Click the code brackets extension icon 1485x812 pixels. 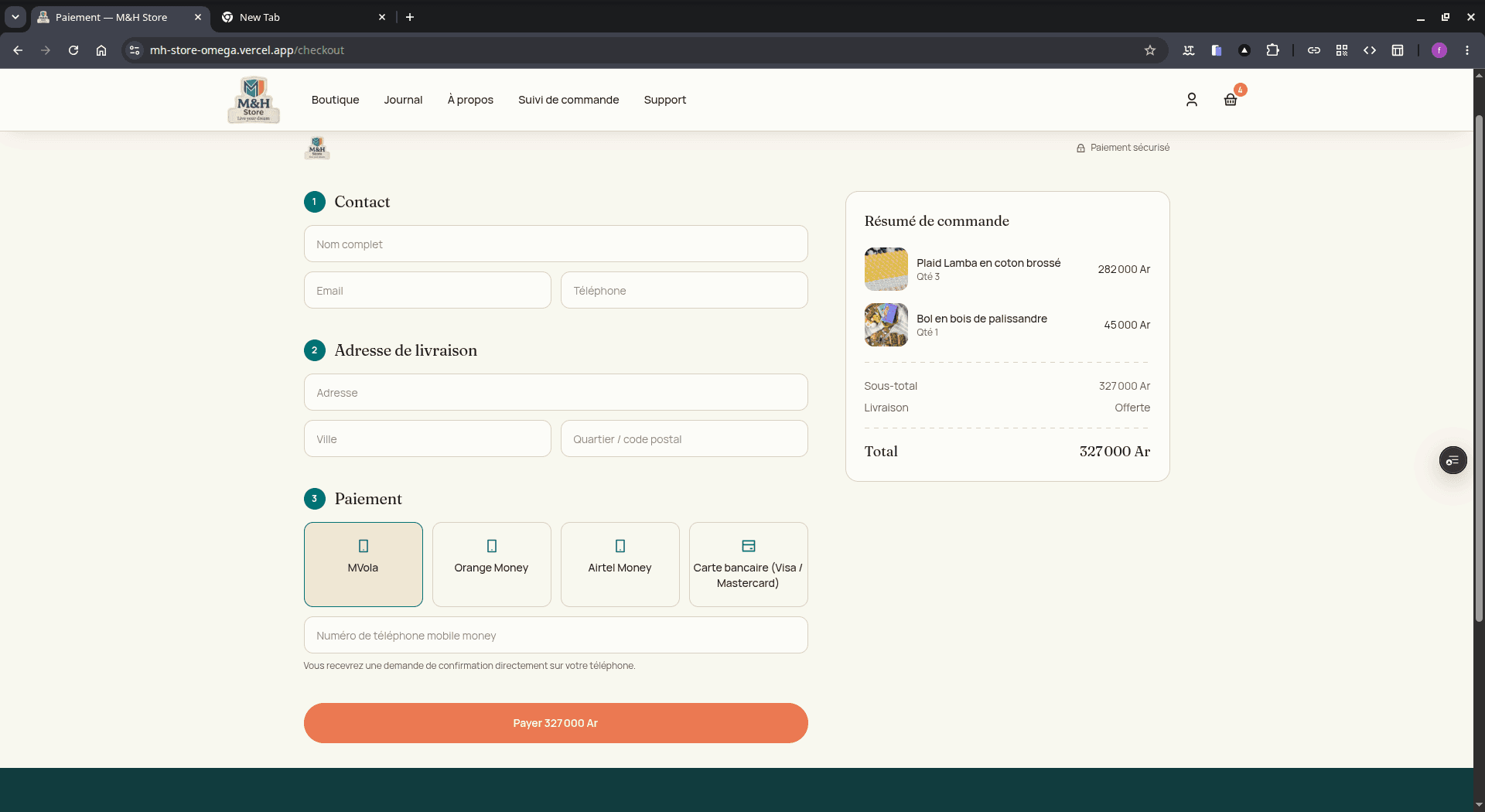click(x=1370, y=50)
